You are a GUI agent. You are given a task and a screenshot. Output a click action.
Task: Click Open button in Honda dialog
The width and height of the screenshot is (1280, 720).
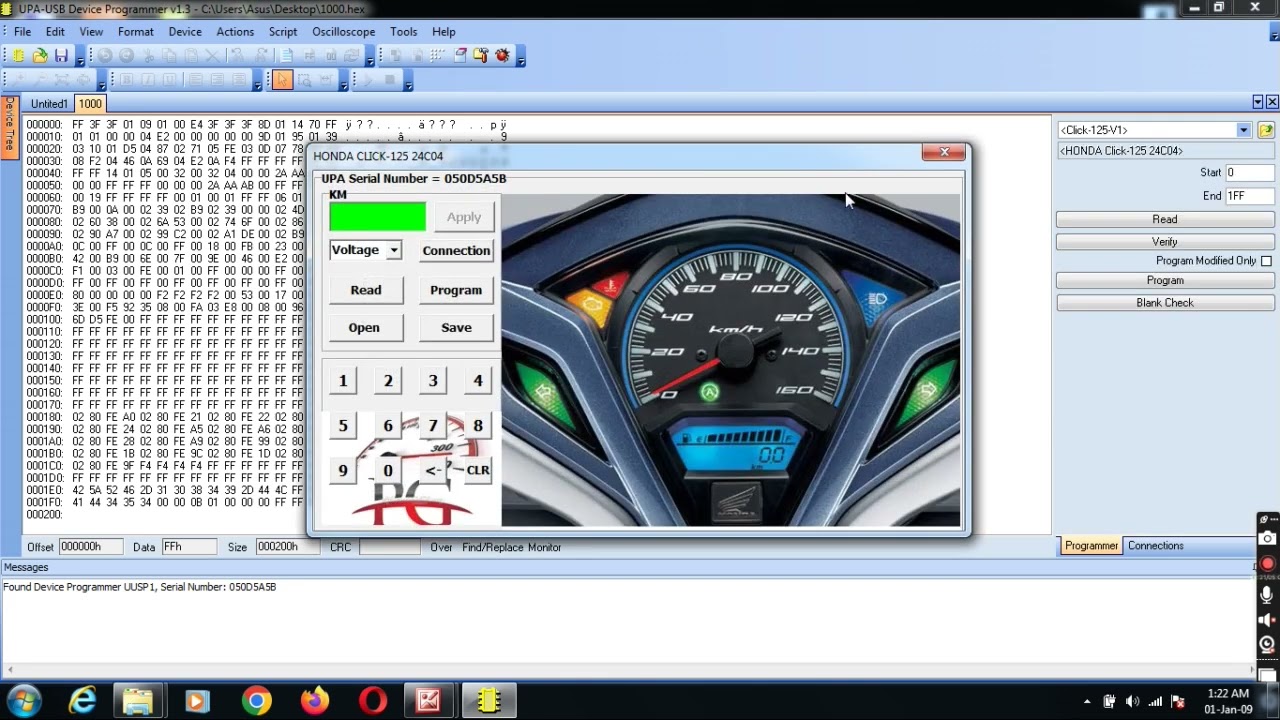364,328
